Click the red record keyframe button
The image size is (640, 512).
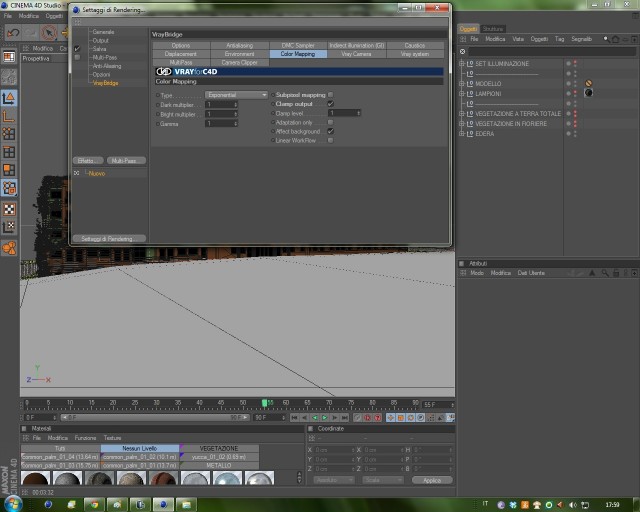pos(367,418)
